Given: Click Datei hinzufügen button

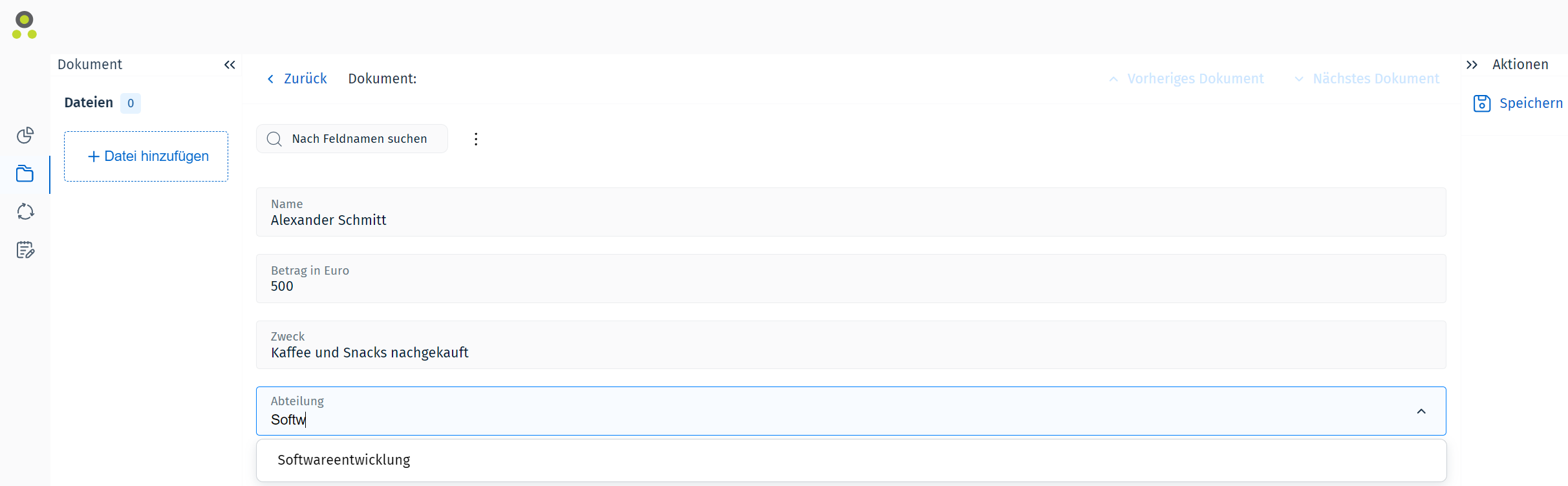Looking at the screenshot, I should click(x=146, y=156).
